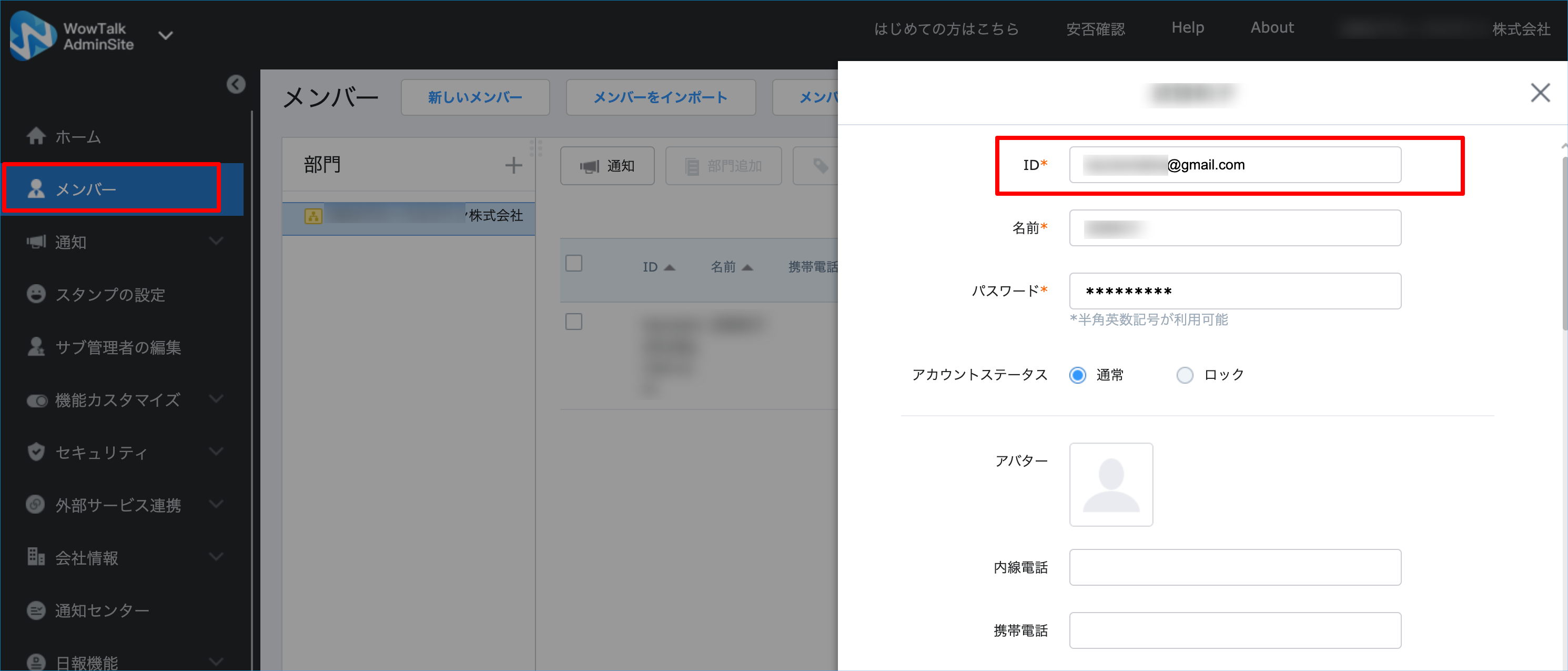Click the スタンプの設定 smiley icon
The width and height of the screenshot is (1568, 671).
pyautogui.click(x=36, y=294)
